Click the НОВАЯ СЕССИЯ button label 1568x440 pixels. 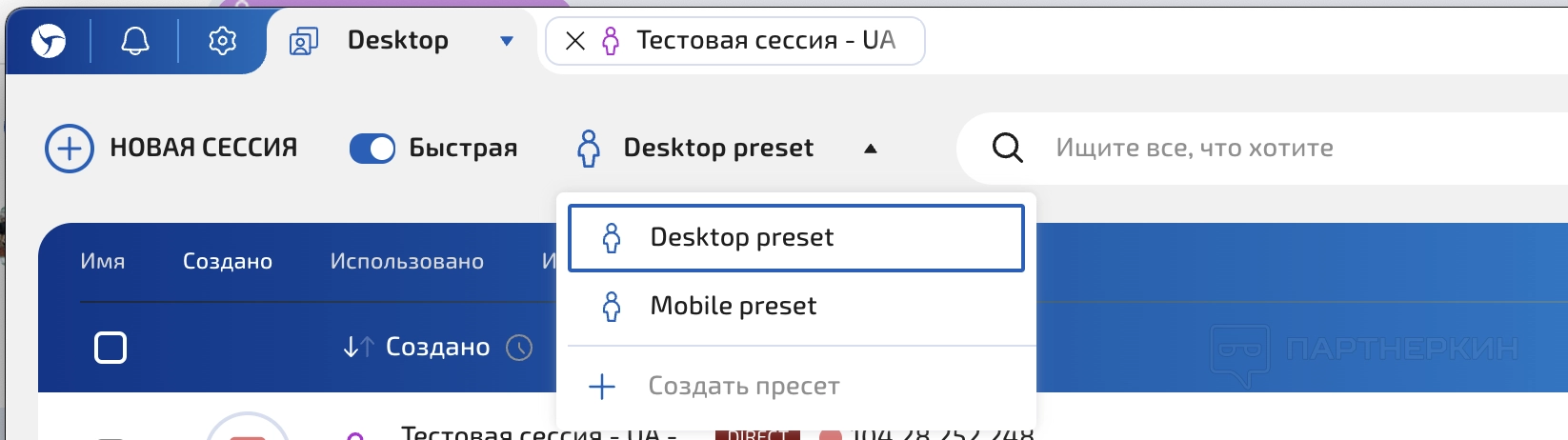point(204,149)
